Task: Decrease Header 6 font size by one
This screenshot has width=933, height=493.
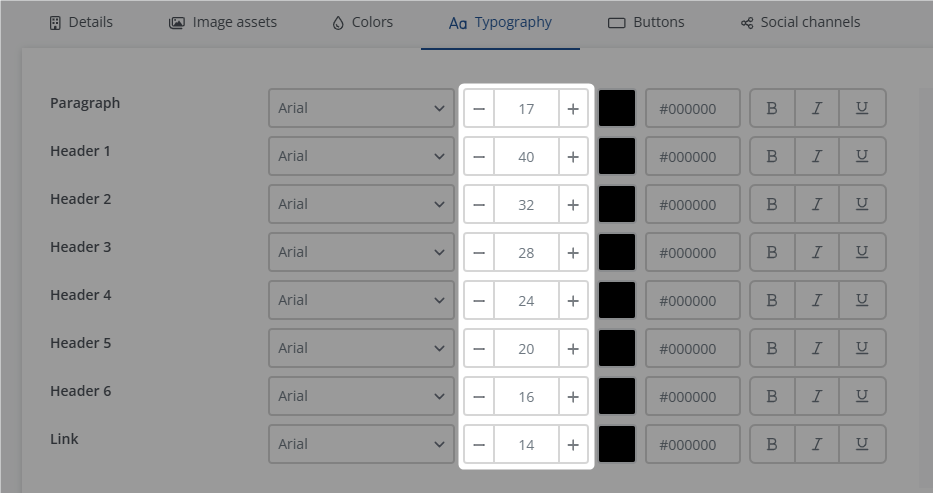Action: [x=479, y=396]
